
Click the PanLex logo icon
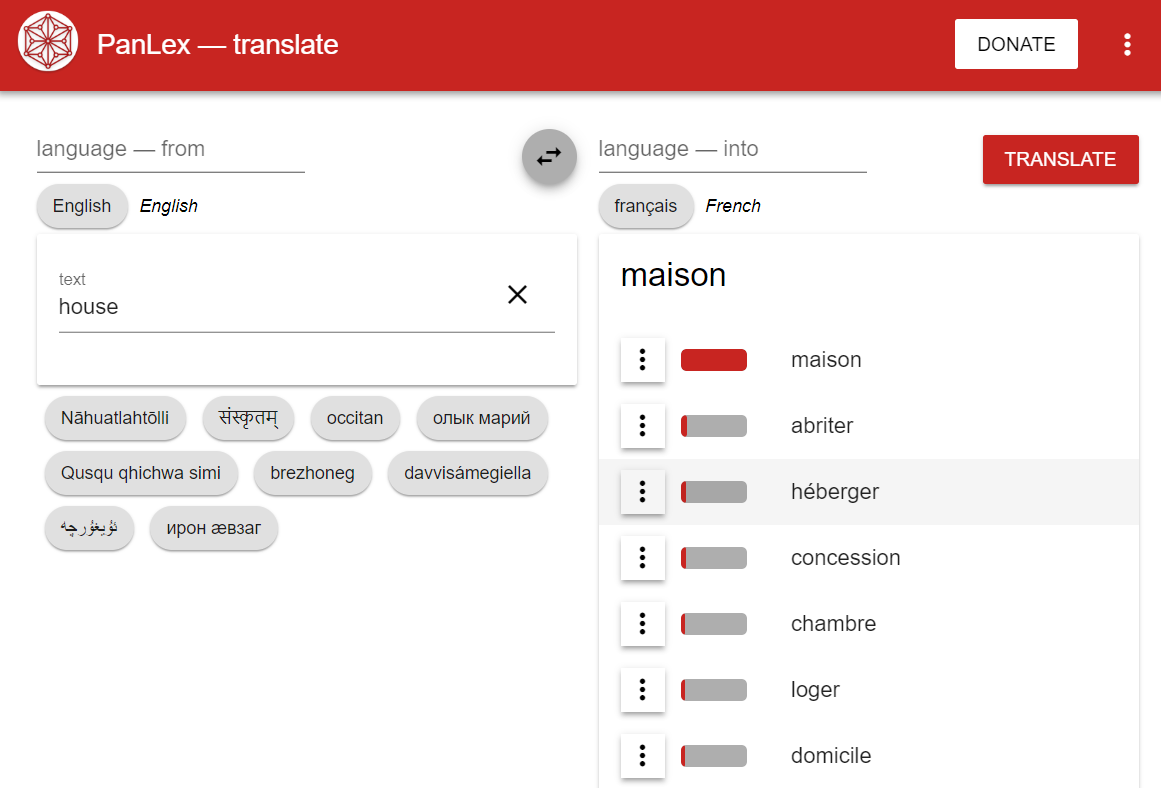point(48,43)
